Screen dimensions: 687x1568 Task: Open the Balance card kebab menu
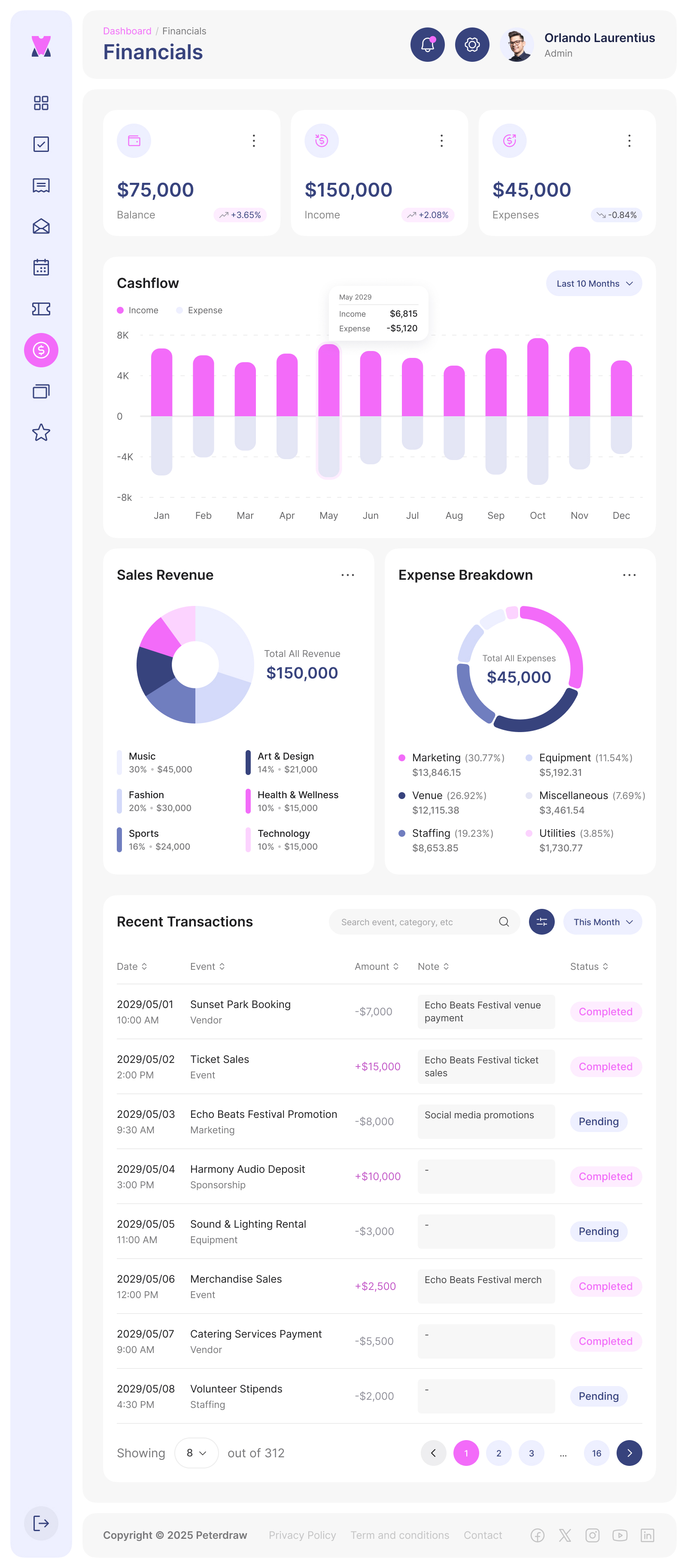pyautogui.click(x=254, y=141)
